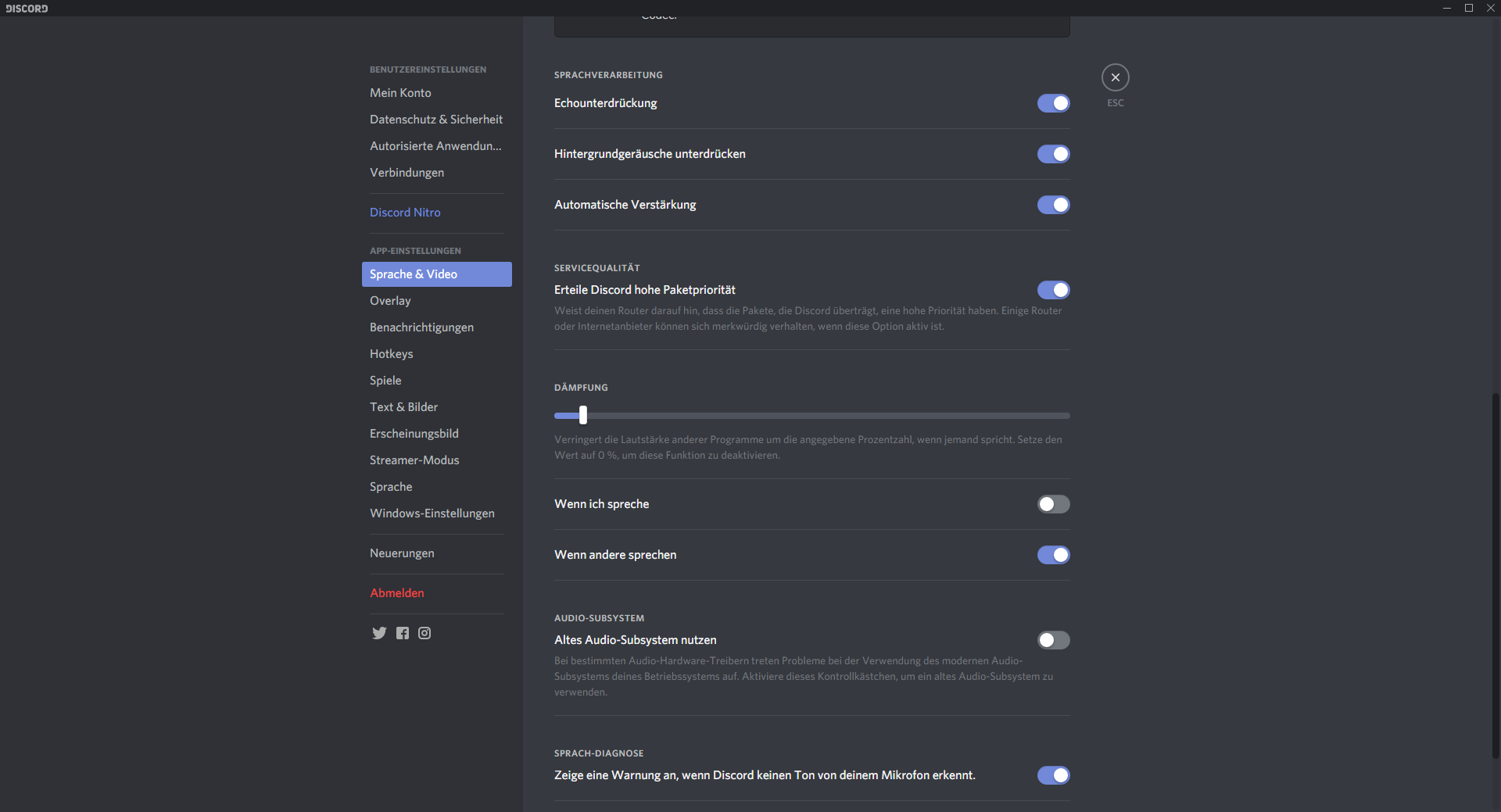Open Discord's Twitter page icon
Image resolution: width=1501 pixels, height=812 pixels.
[x=379, y=633]
